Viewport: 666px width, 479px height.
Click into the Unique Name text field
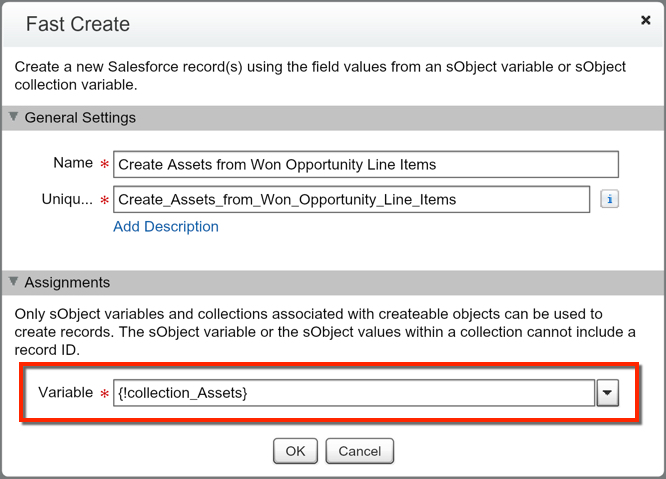351,199
